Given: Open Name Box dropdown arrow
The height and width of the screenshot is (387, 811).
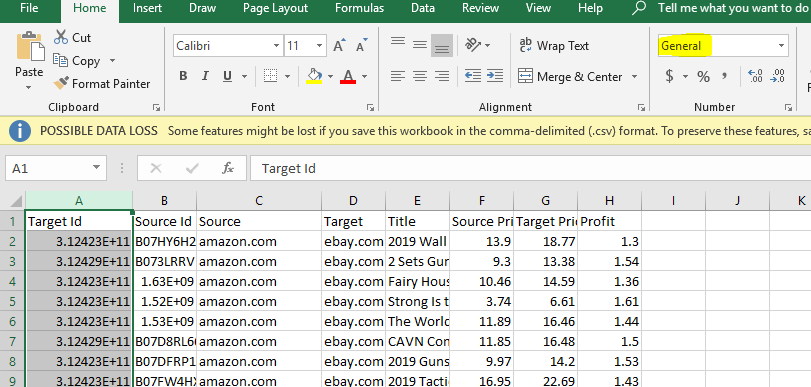Looking at the screenshot, I should pos(96,168).
